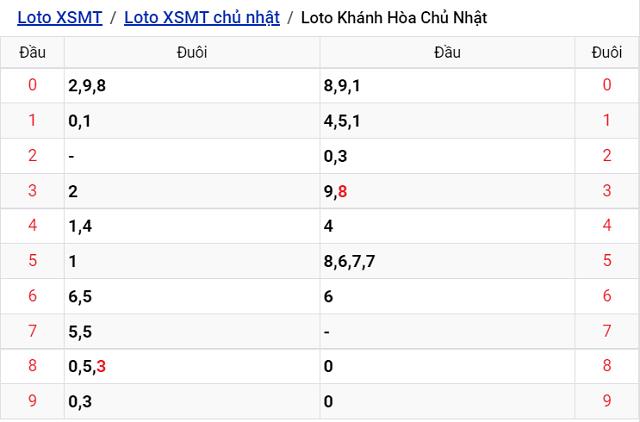Image resolution: width=640 pixels, height=422 pixels.
Task: Click the cell with 5,5
Action: [81, 331]
